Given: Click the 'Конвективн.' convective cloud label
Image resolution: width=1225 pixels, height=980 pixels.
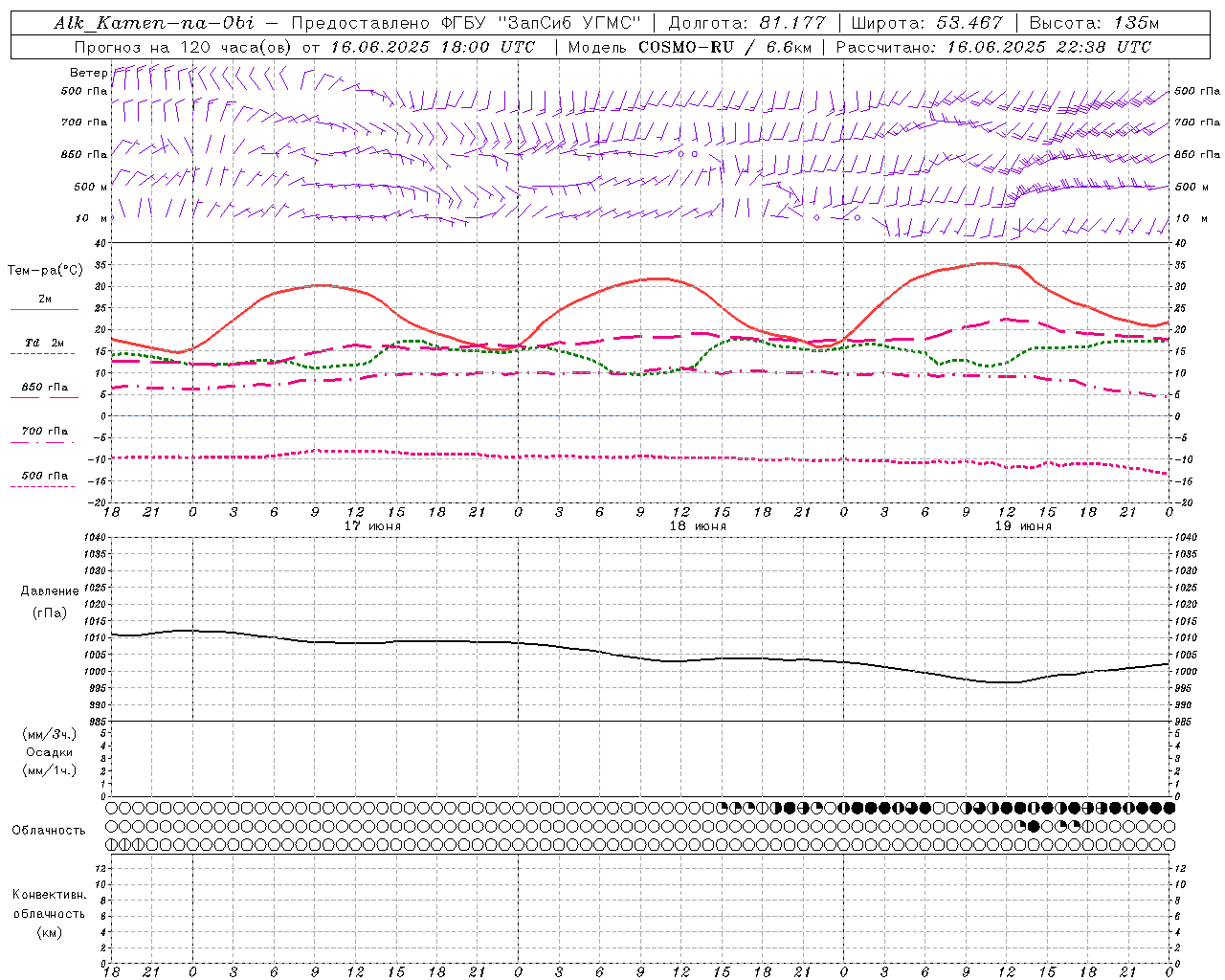Looking at the screenshot, I should click(x=49, y=895).
